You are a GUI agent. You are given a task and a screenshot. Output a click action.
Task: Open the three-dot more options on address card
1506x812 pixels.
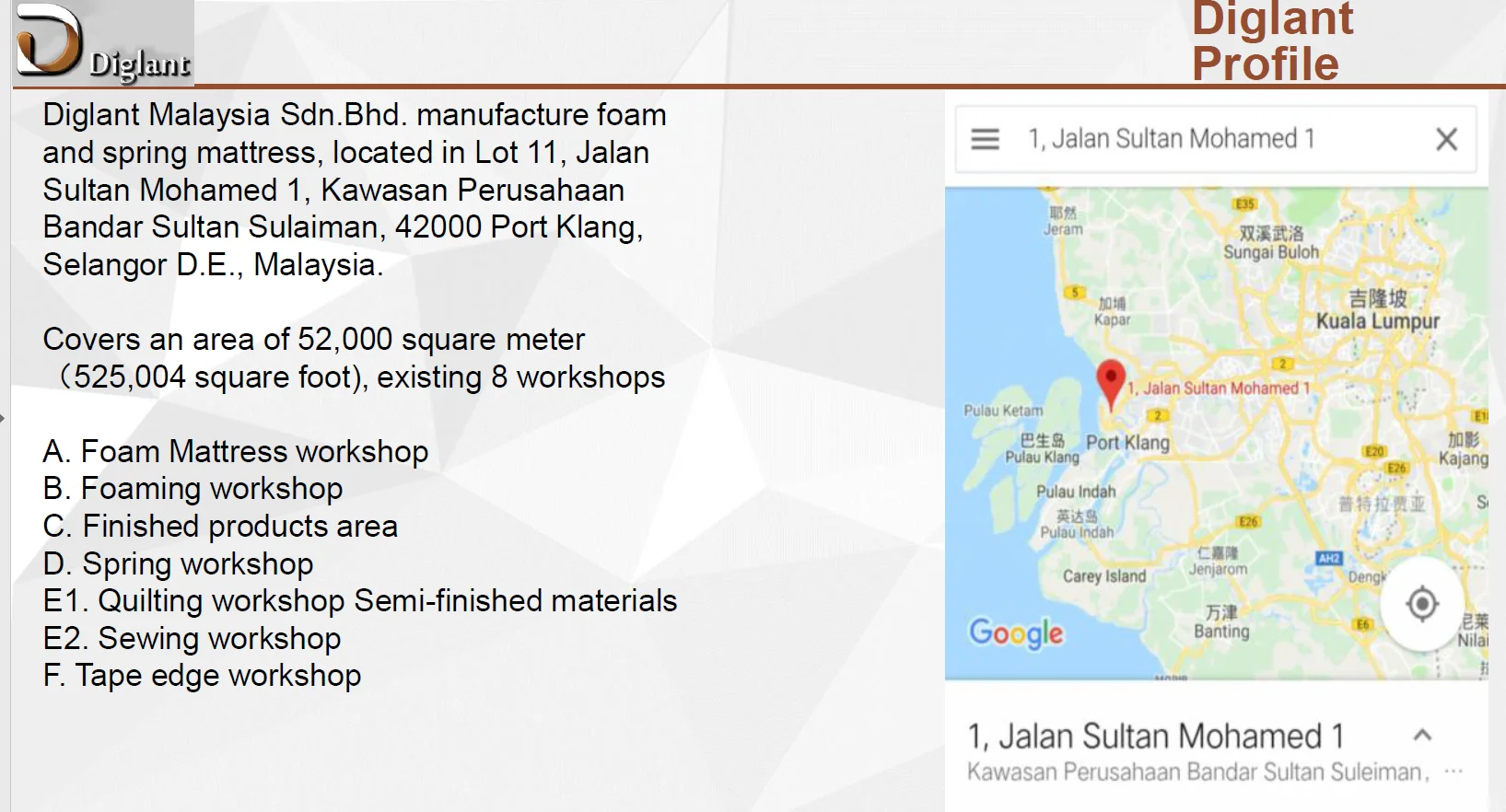click(x=1453, y=771)
